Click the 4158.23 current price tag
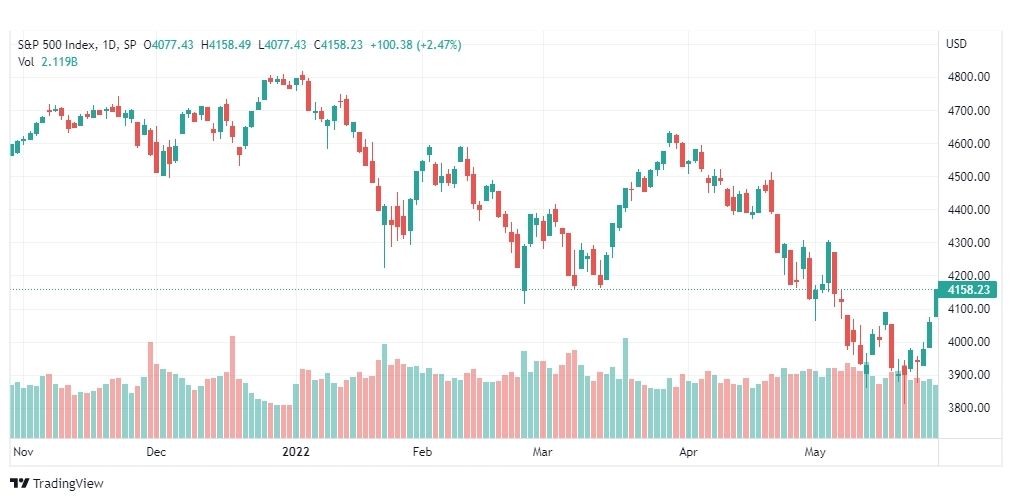The height and width of the screenshot is (501, 1012). coord(968,290)
